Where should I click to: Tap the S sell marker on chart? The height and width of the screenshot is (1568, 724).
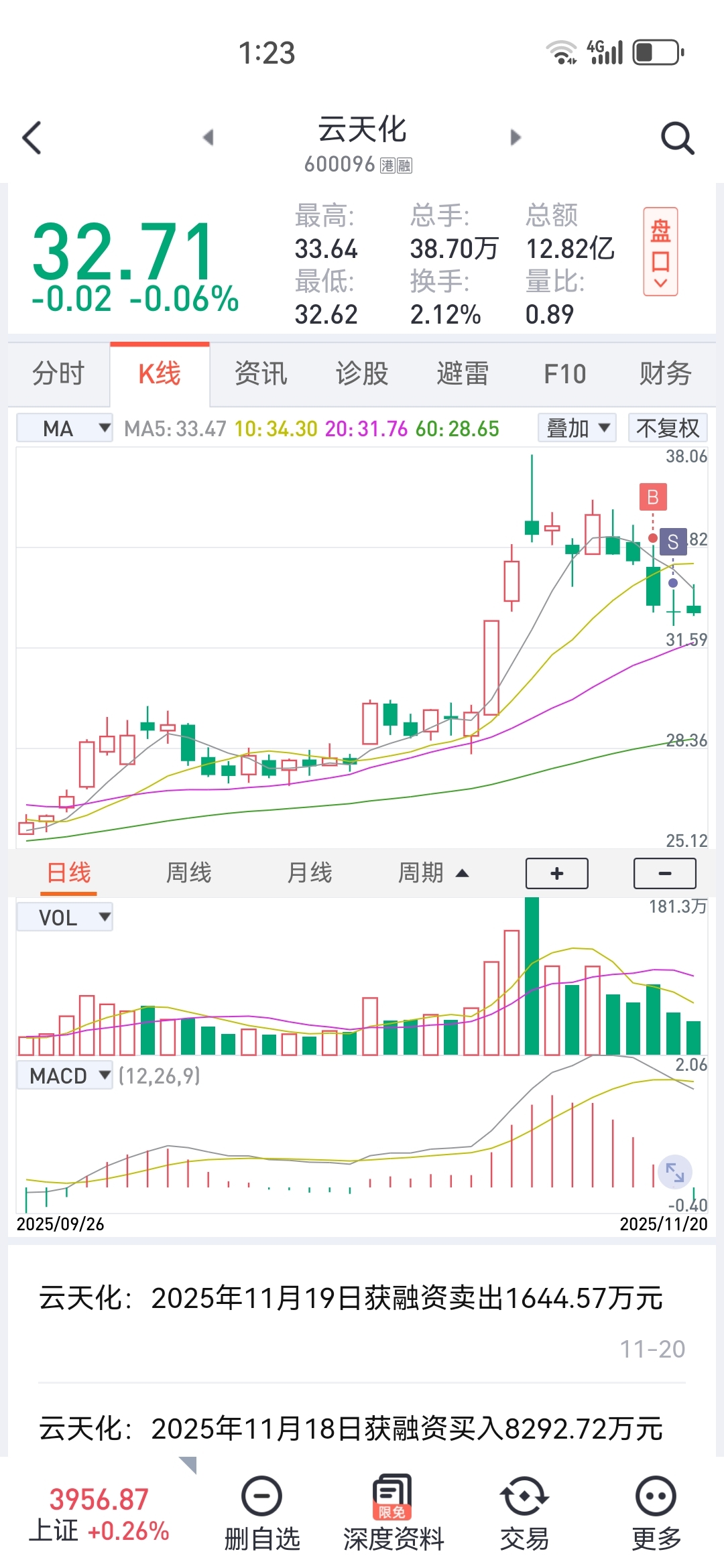tap(673, 541)
